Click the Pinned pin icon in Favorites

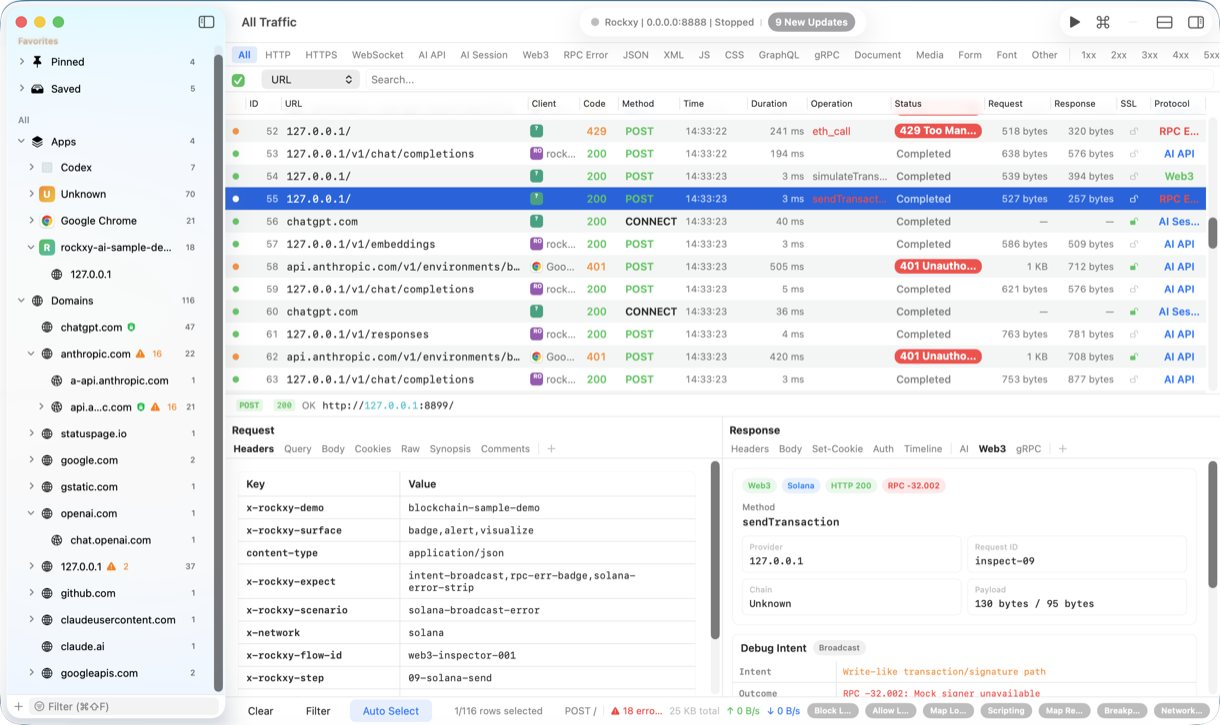click(x=38, y=62)
